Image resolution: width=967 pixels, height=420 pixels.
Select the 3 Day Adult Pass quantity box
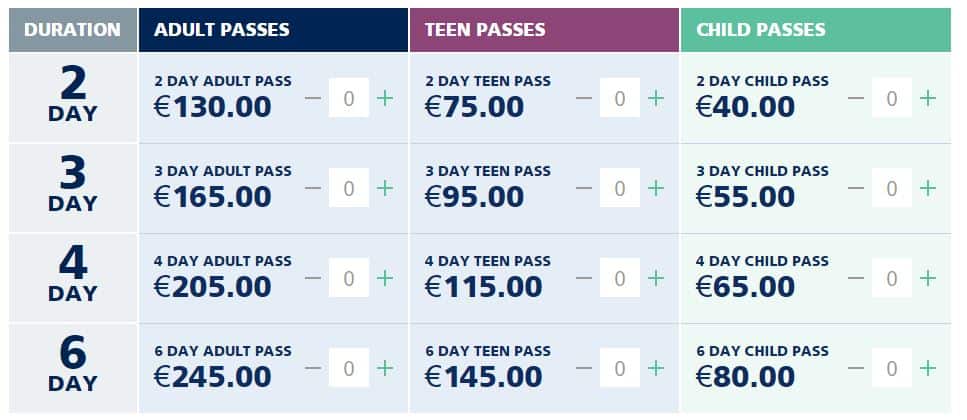click(348, 187)
